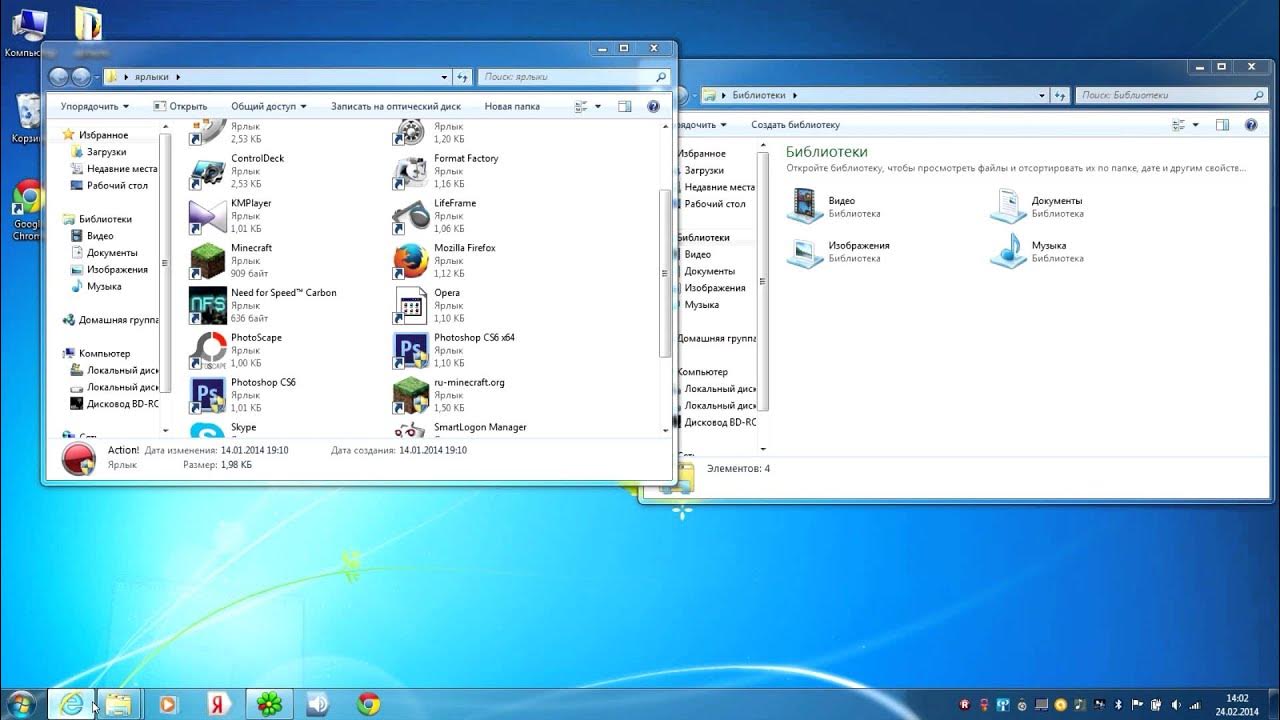Screen dimensions: 1280x720
Task: Select the Mozilla Firefox shortcut
Action: pyautogui.click(x=444, y=260)
